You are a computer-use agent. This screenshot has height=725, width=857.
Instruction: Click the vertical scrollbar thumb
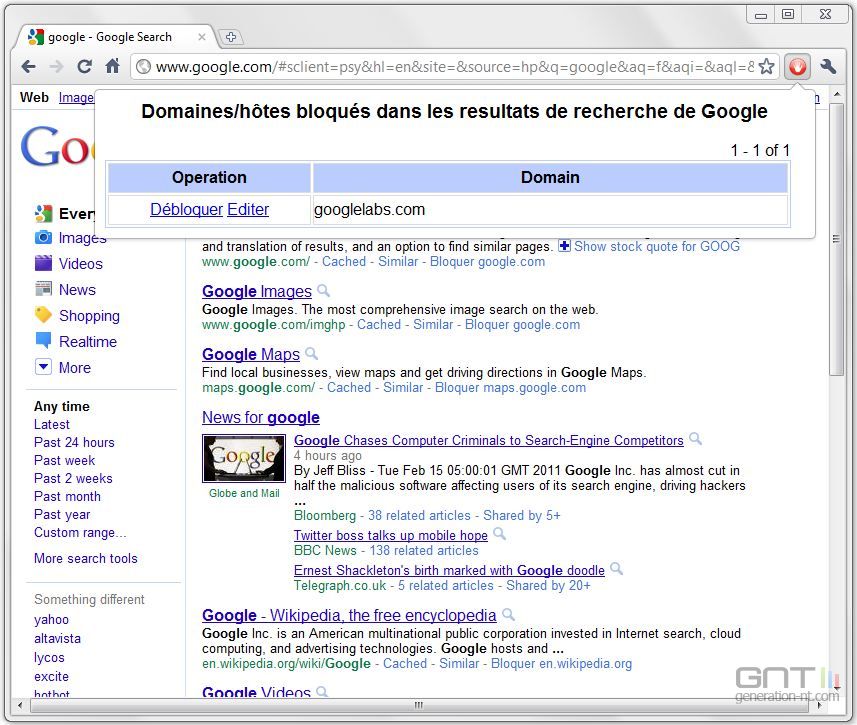click(x=836, y=239)
